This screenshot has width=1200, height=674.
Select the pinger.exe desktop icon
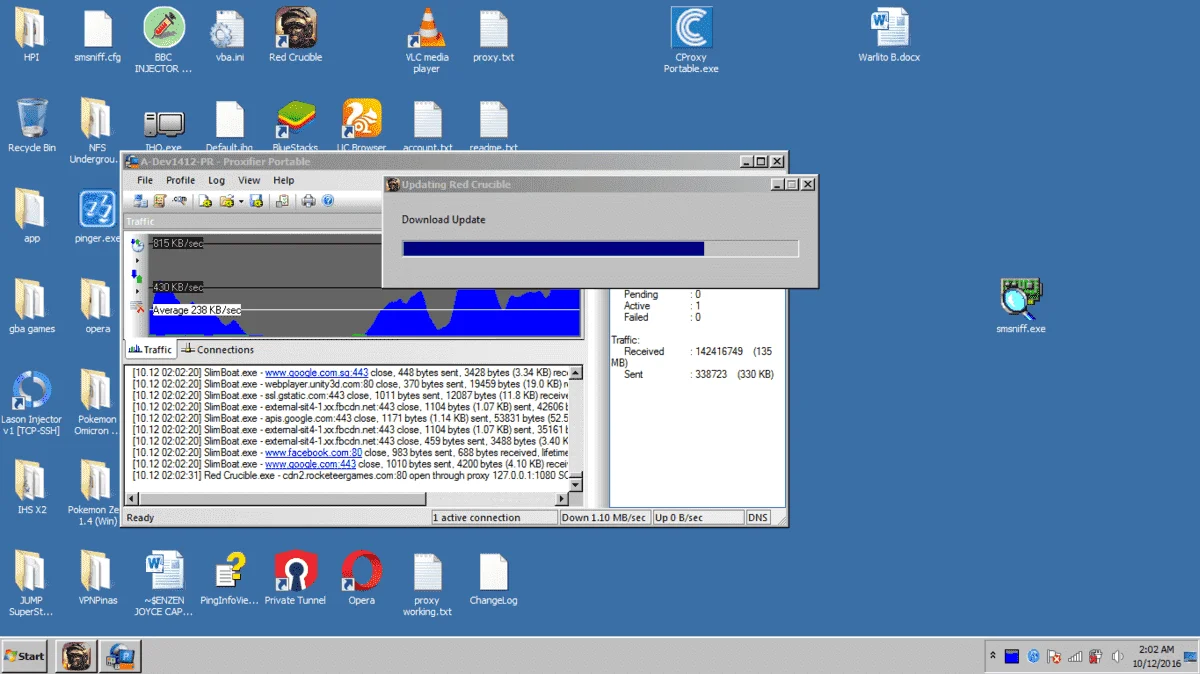[97, 217]
